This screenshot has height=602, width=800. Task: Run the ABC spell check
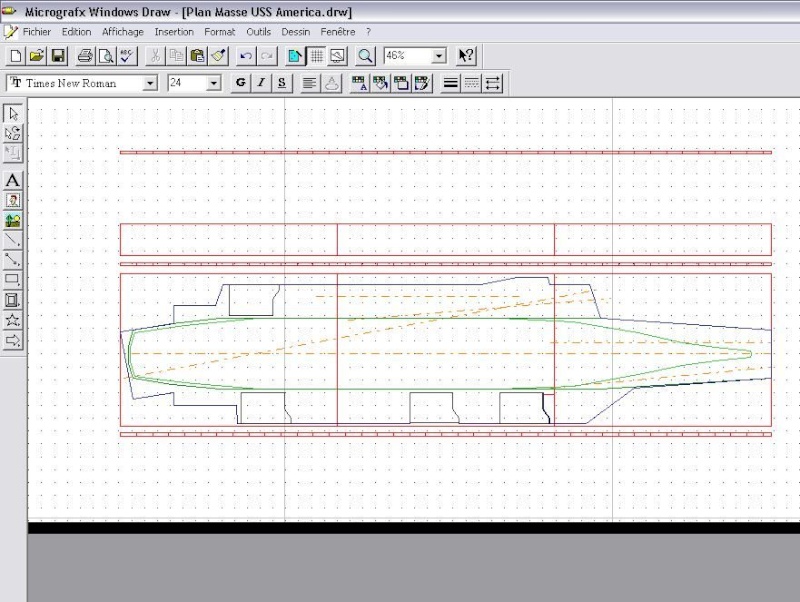point(127,56)
